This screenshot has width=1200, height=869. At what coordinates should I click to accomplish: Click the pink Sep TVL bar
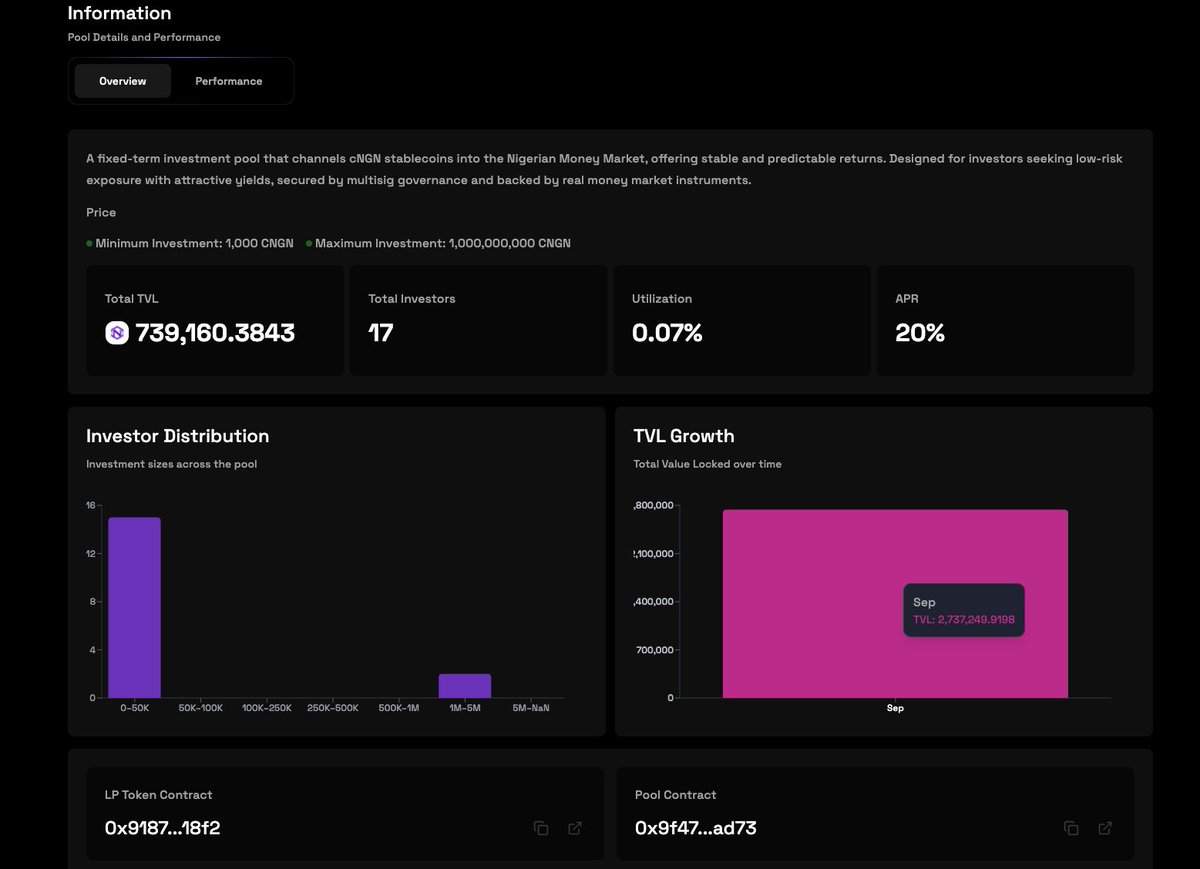point(895,604)
